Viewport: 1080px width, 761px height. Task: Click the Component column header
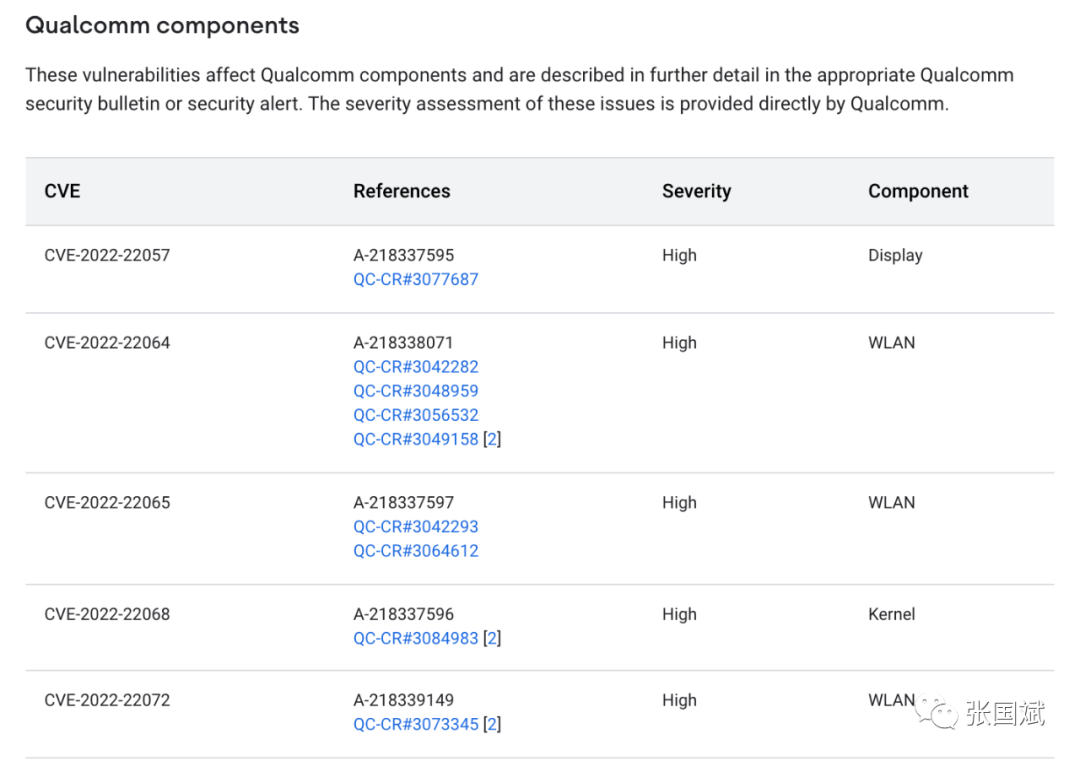coord(918,191)
